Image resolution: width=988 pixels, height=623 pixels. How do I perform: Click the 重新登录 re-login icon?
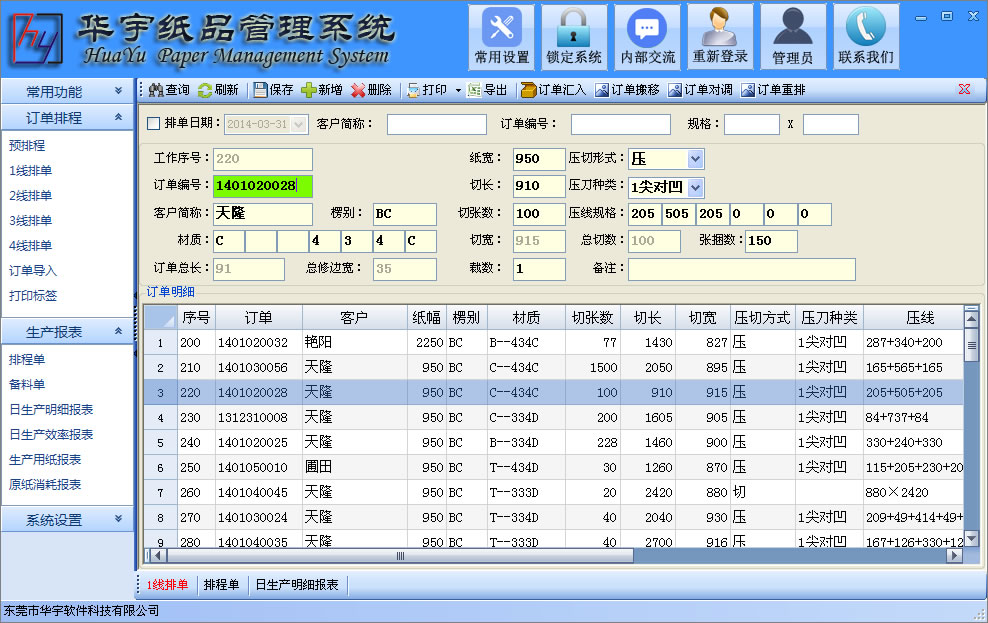[x=720, y=36]
